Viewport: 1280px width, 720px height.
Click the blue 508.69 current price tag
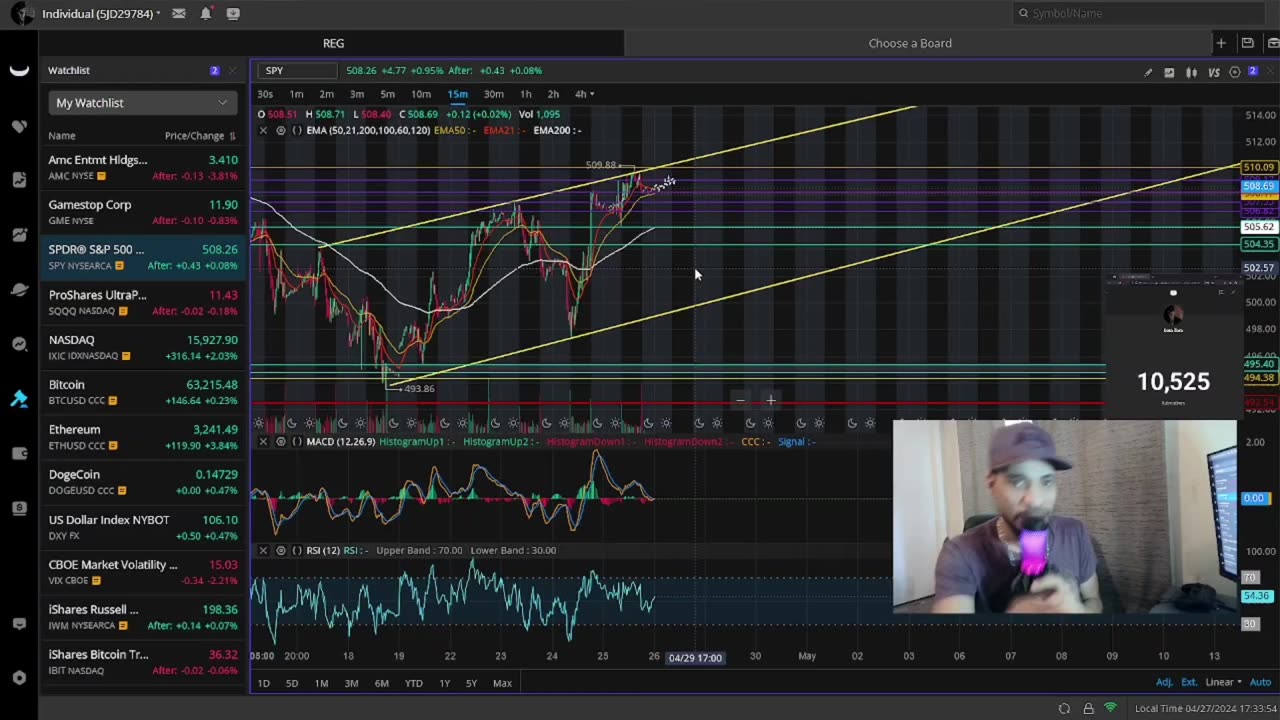pos(1258,186)
